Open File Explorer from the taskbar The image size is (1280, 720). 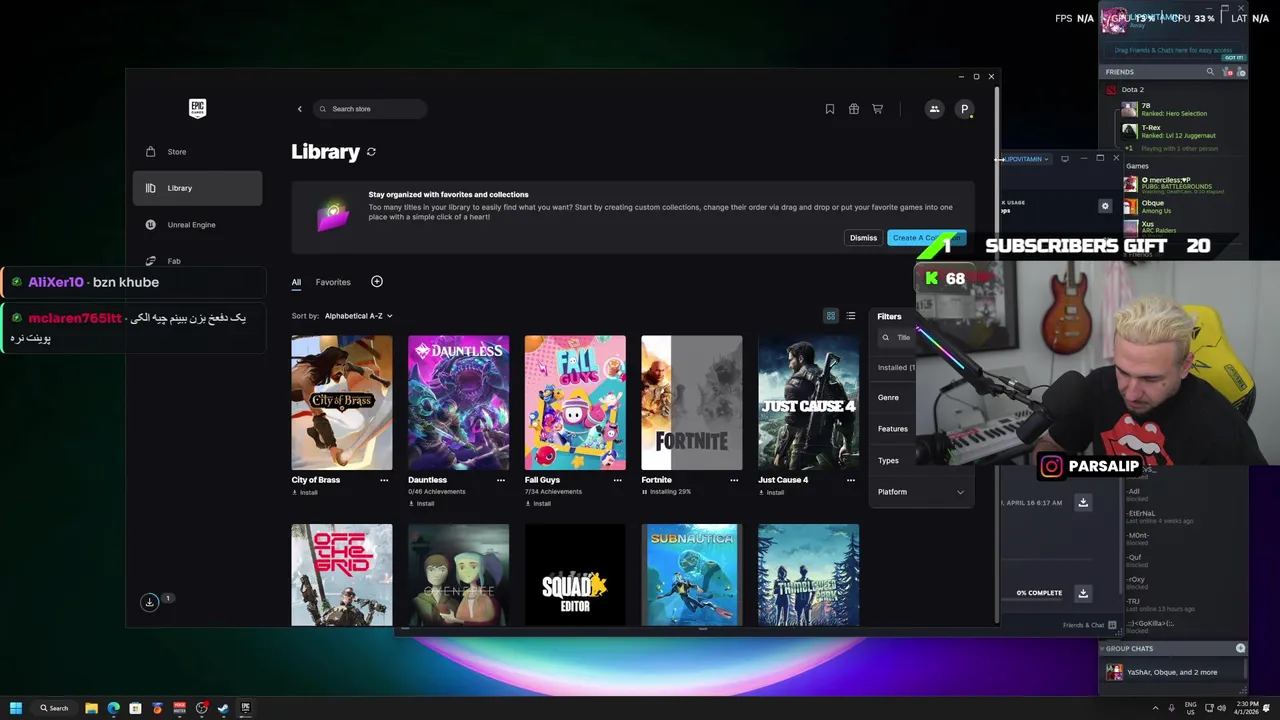coord(91,708)
